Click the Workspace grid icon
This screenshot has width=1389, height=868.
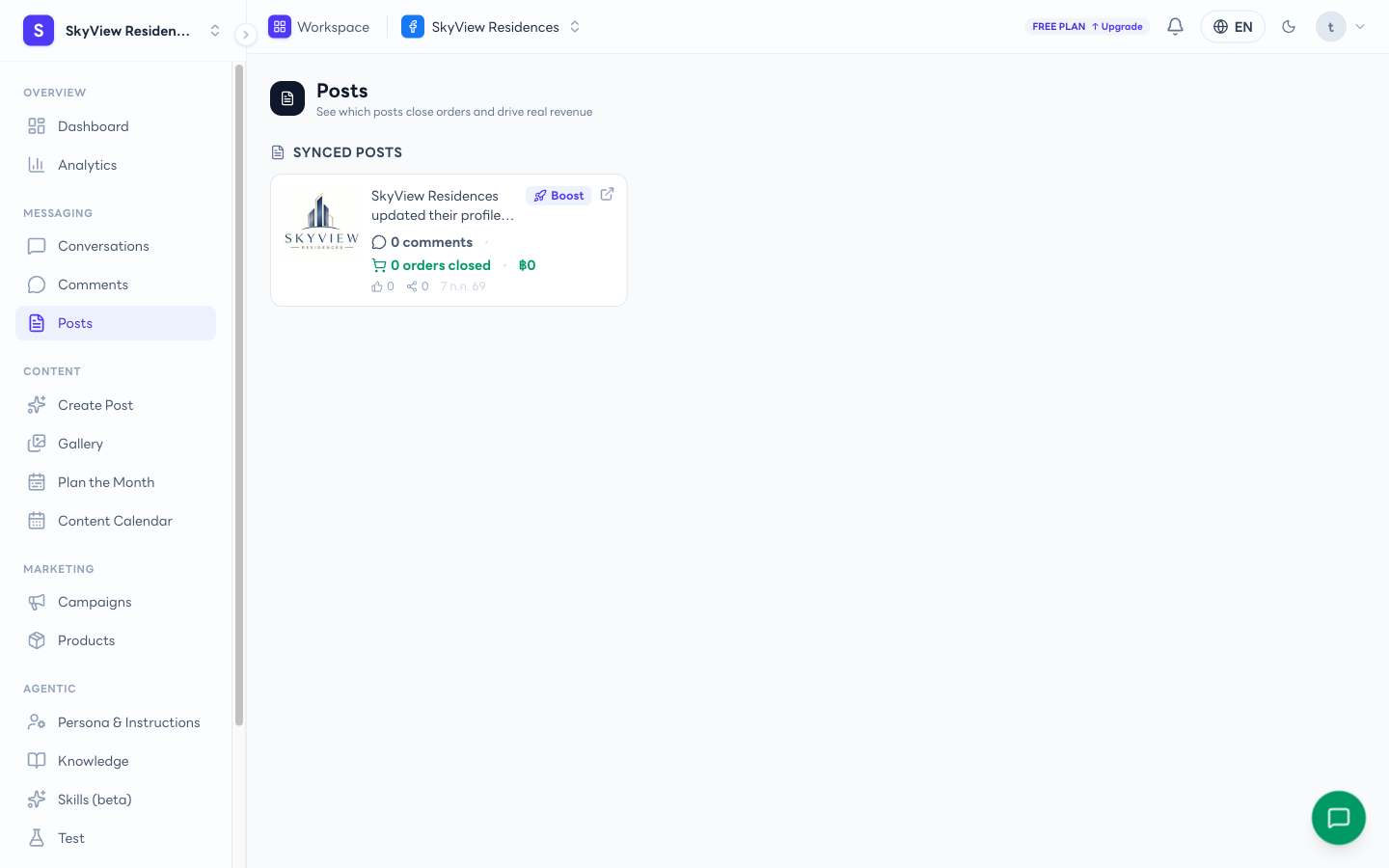tap(280, 27)
